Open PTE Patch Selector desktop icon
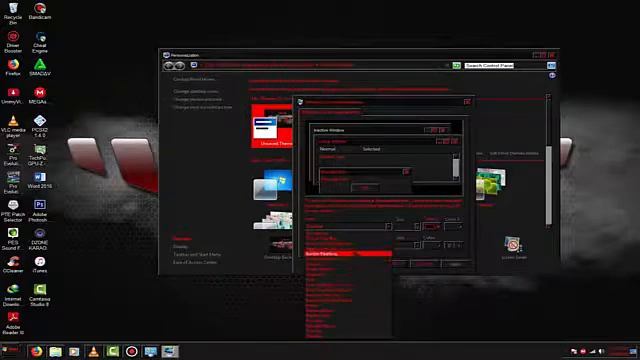Screen dimensions: 640x360 [13, 211]
